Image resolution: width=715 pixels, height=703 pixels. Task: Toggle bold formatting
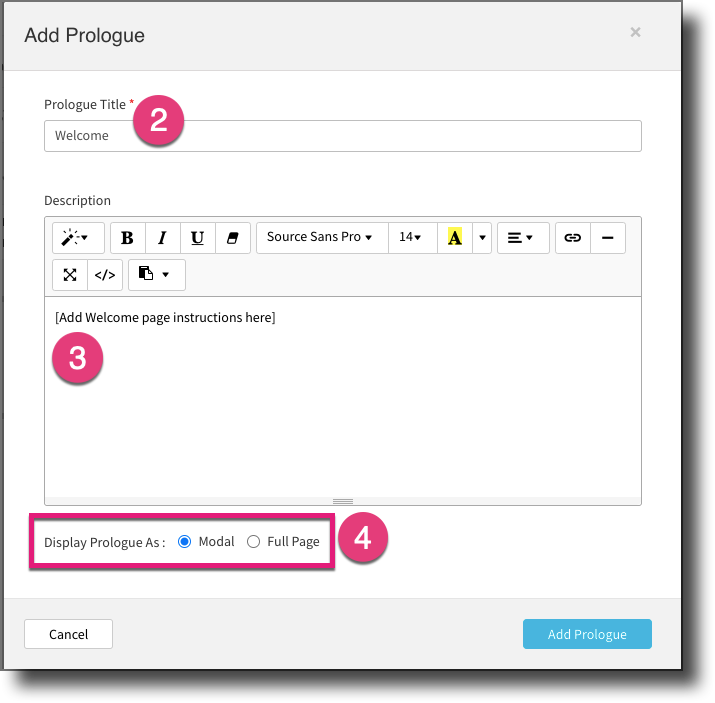coord(128,238)
